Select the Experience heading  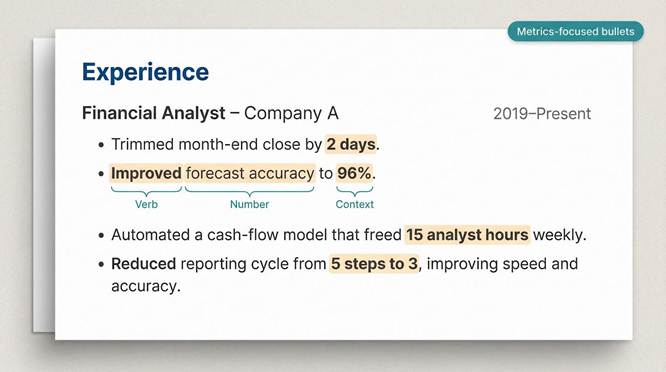[x=145, y=72]
